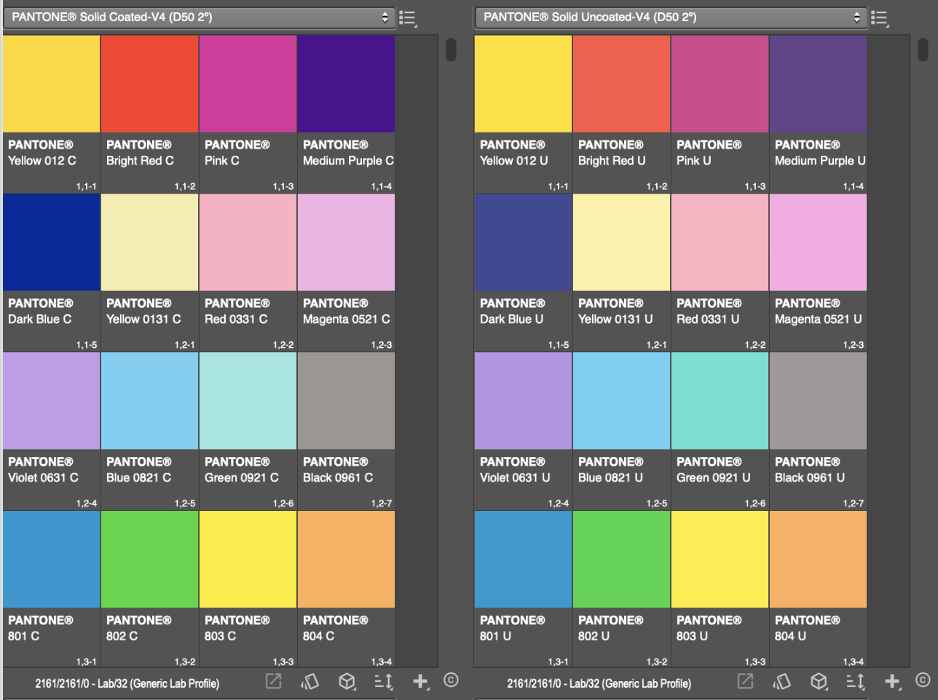The width and height of the screenshot is (938, 700).
Task: Click the copyright icon in Uncoated panel
Action: click(x=923, y=680)
